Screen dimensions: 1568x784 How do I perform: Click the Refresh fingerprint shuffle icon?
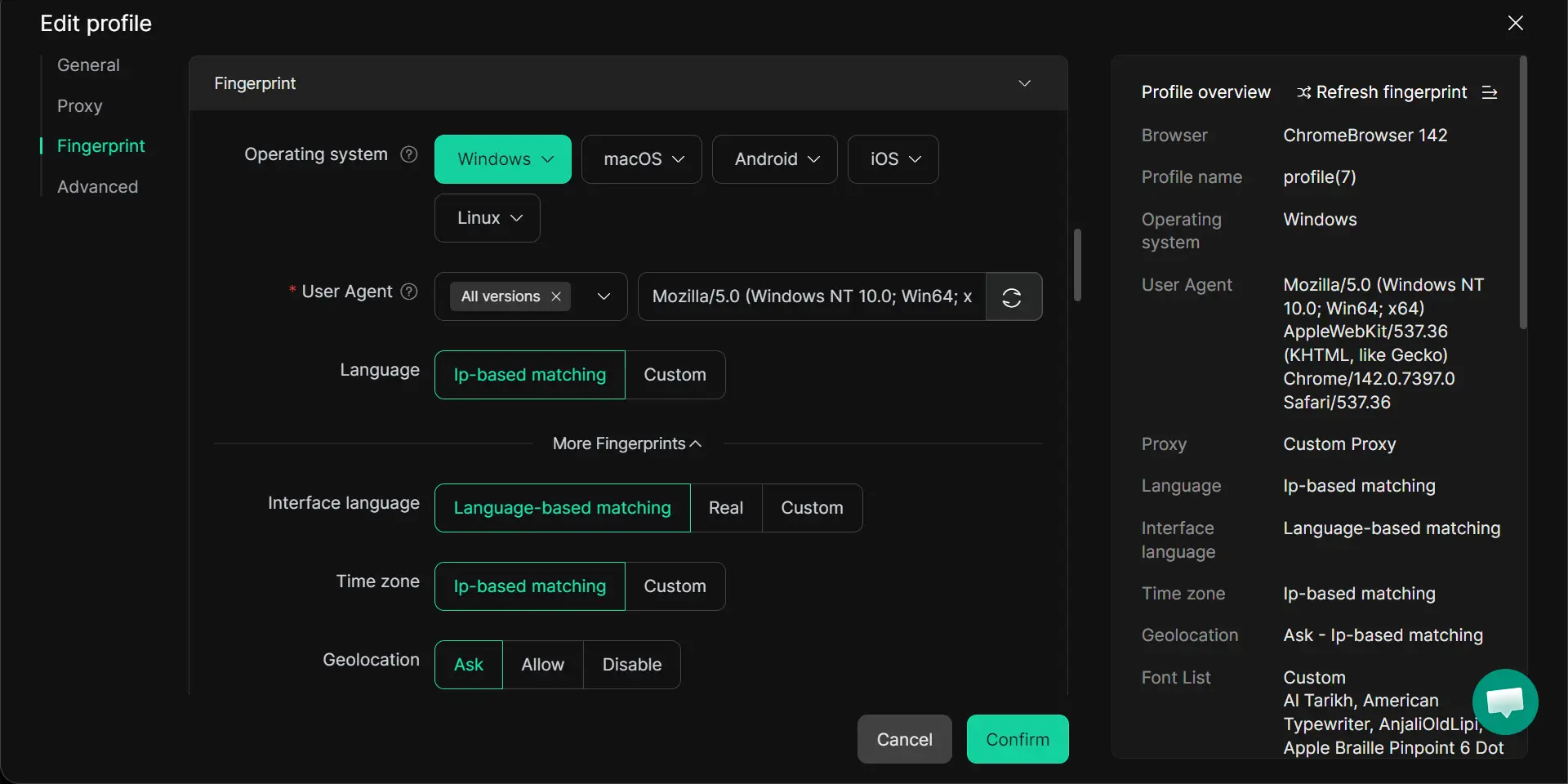(1303, 92)
